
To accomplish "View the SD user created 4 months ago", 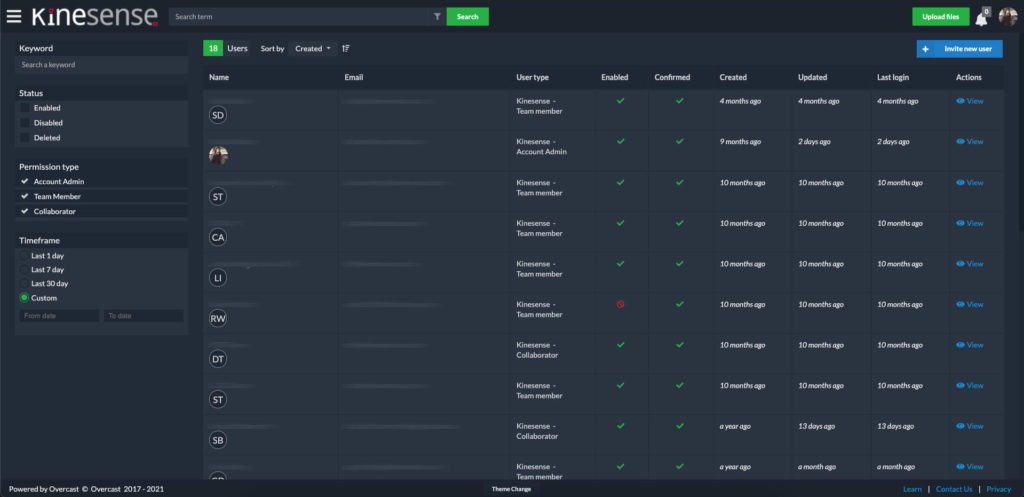I will coord(970,101).
